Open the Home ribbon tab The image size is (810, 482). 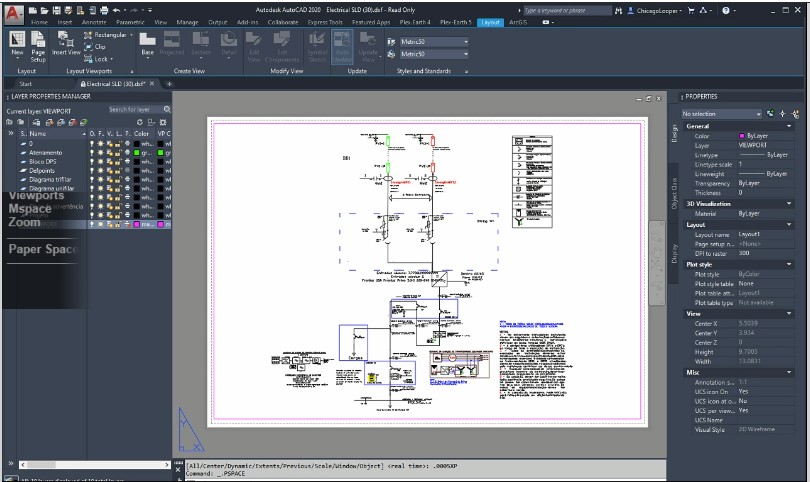pyautogui.click(x=39, y=22)
